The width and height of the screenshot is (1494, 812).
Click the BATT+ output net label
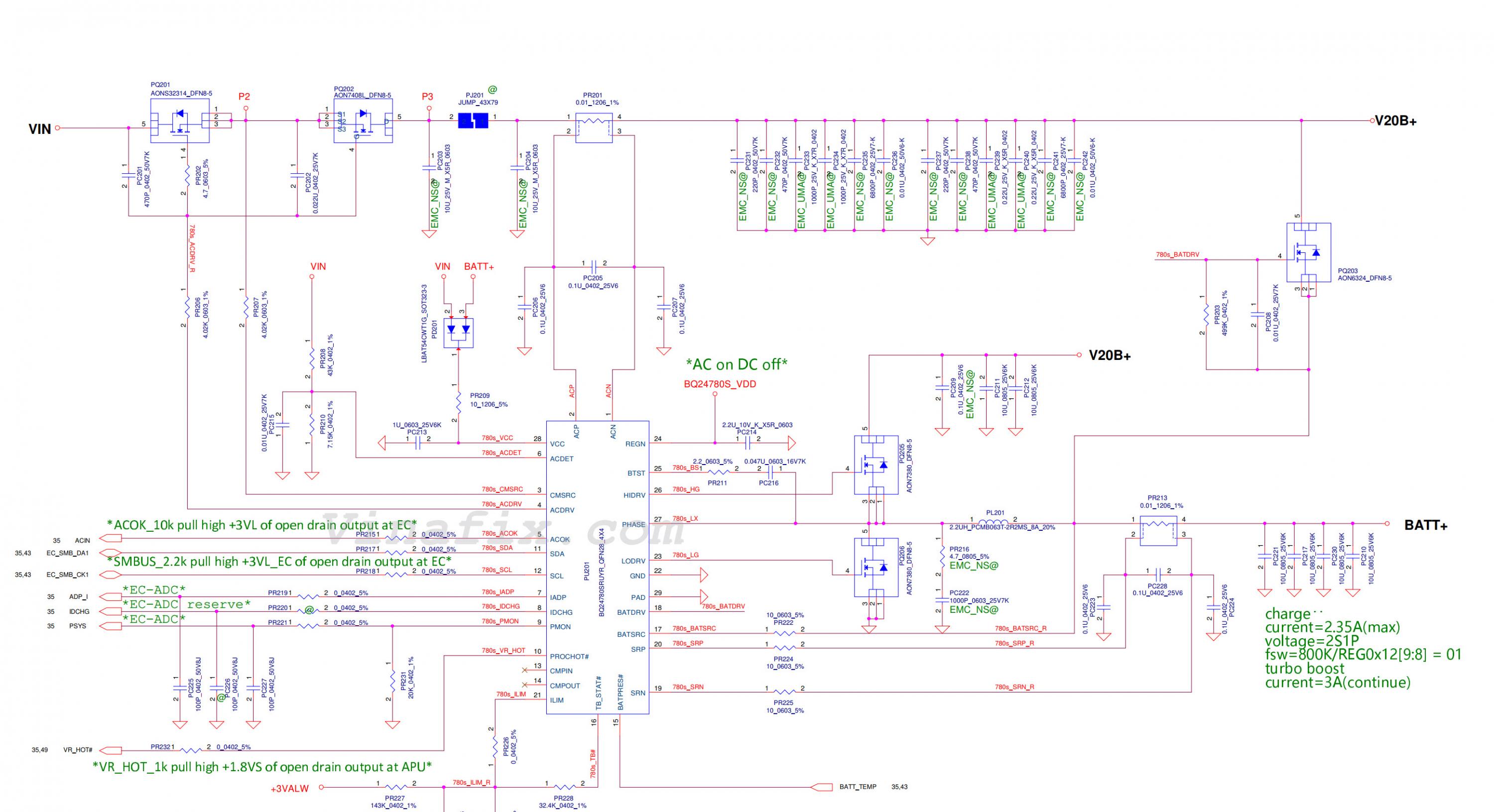tap(1426, 525)
